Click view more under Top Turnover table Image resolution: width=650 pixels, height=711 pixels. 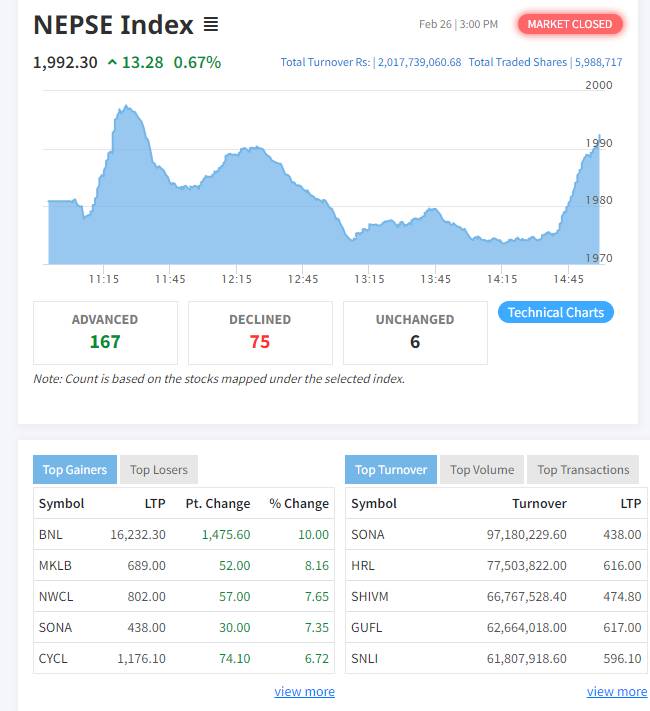tap(616, 691)
